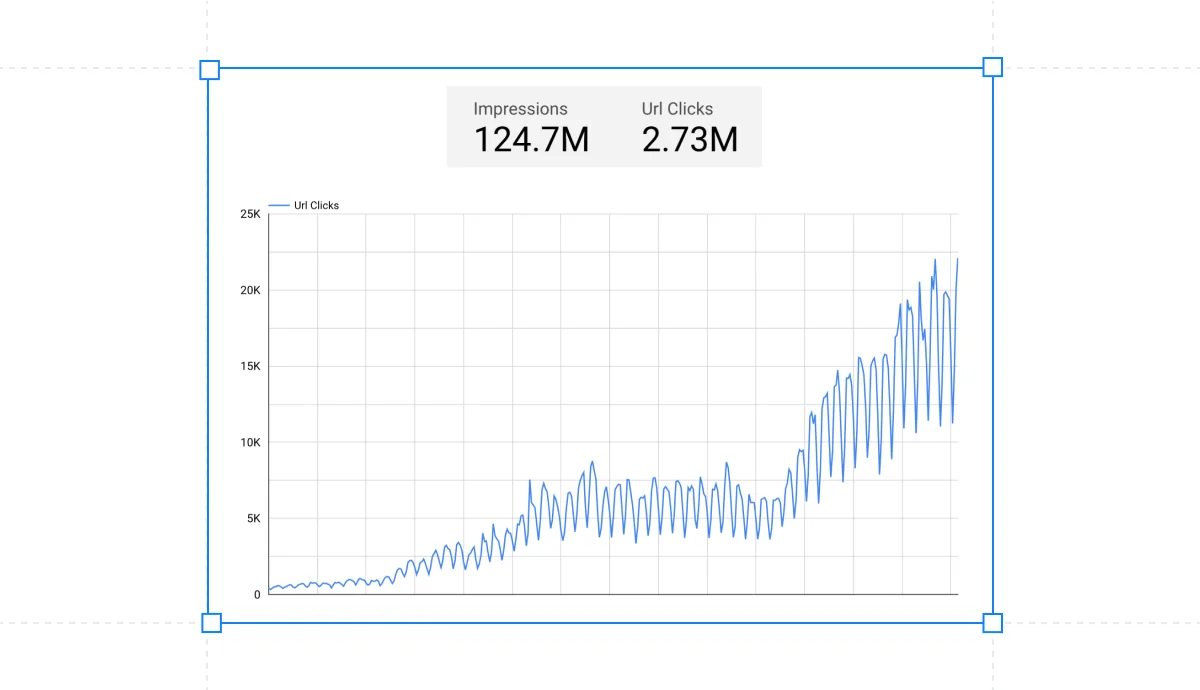The height and width of the screenshot is (690, 1200).
Task: Click the final data point of the line
Action: (957, 259)
